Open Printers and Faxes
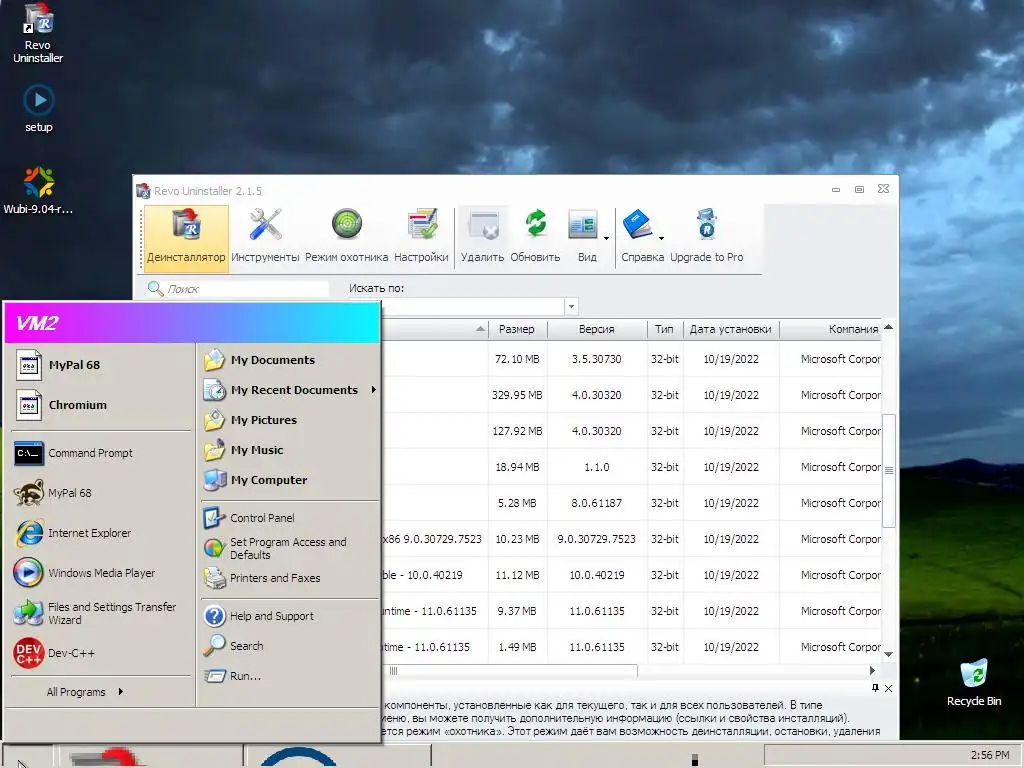This screenshot has height=768, width=1024. tap(289, 578)
